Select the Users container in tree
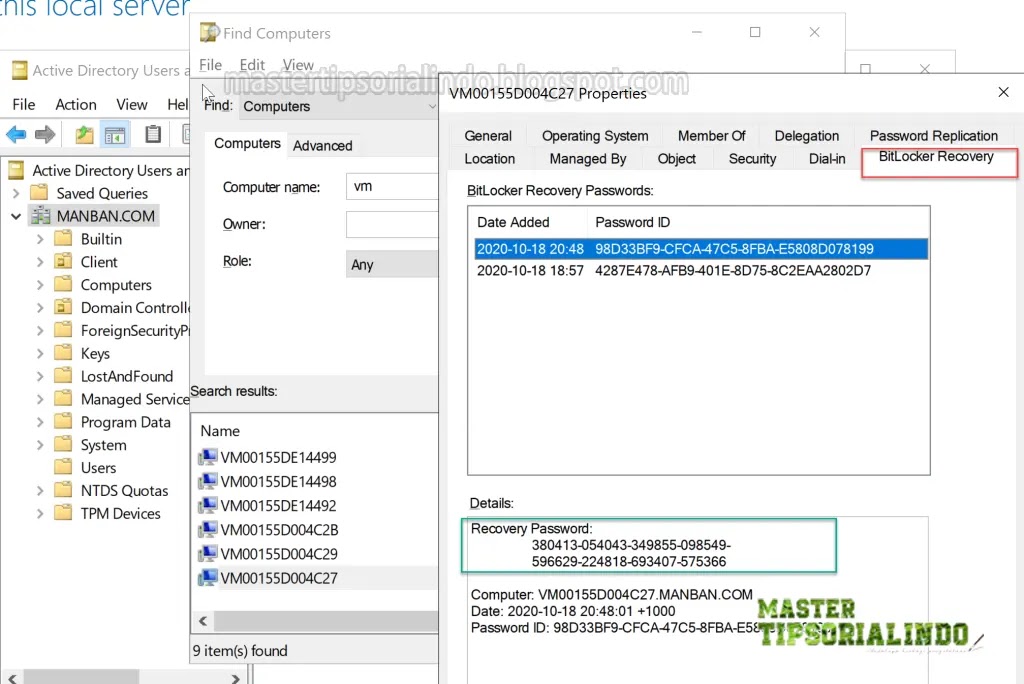This screenshot has height=684, width=1024. coord(98,468)
